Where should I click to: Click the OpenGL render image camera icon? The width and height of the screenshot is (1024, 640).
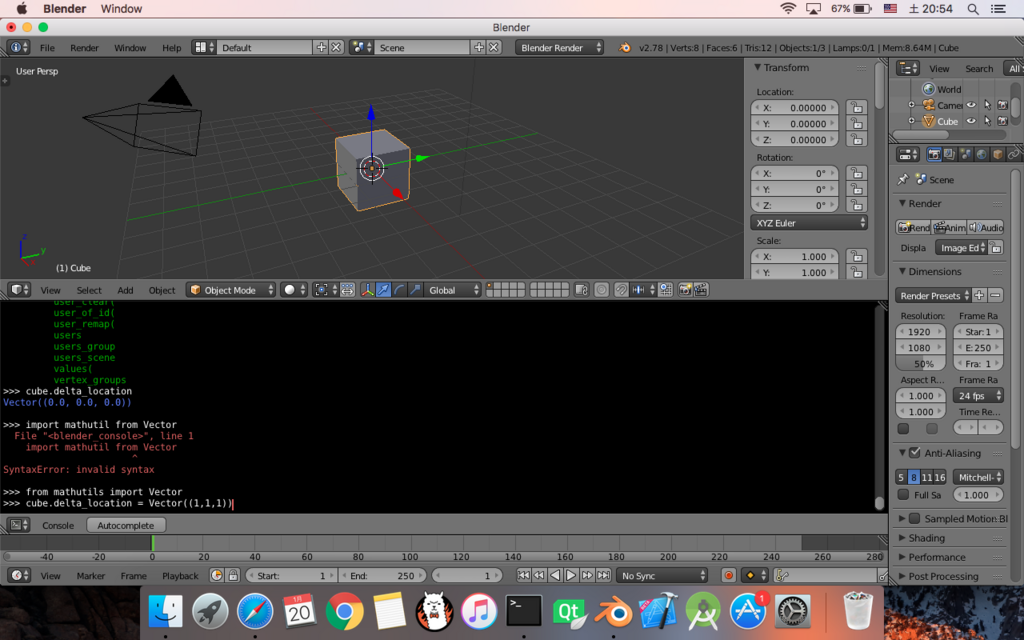pyautogui.click(x=684, y=290)
